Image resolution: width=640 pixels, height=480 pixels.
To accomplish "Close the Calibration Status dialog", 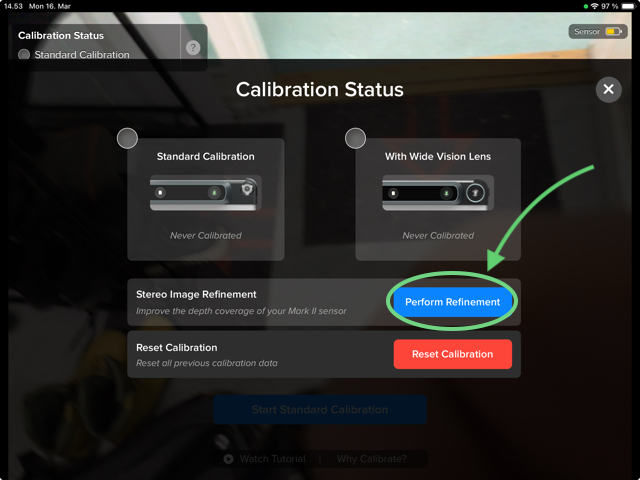I will pyautogui.click(x=609, y=89).
